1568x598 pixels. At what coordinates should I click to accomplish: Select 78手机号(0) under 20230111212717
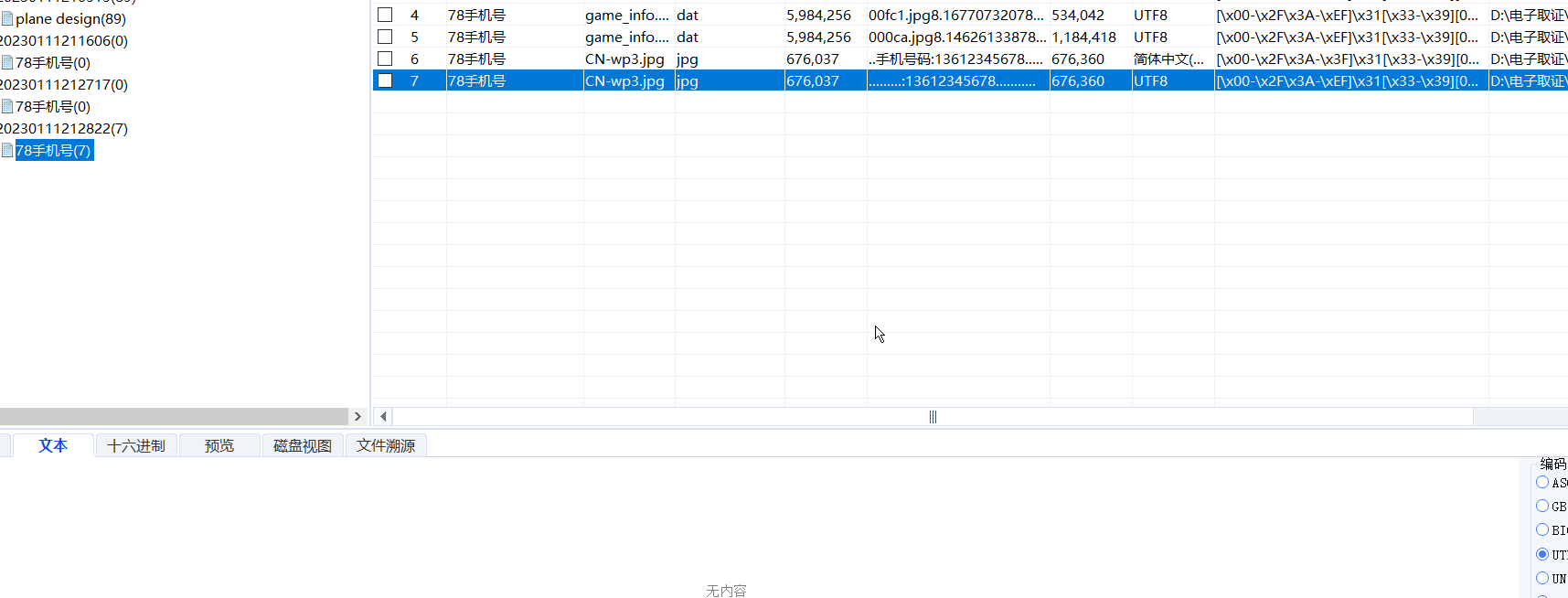pos(53,106)
